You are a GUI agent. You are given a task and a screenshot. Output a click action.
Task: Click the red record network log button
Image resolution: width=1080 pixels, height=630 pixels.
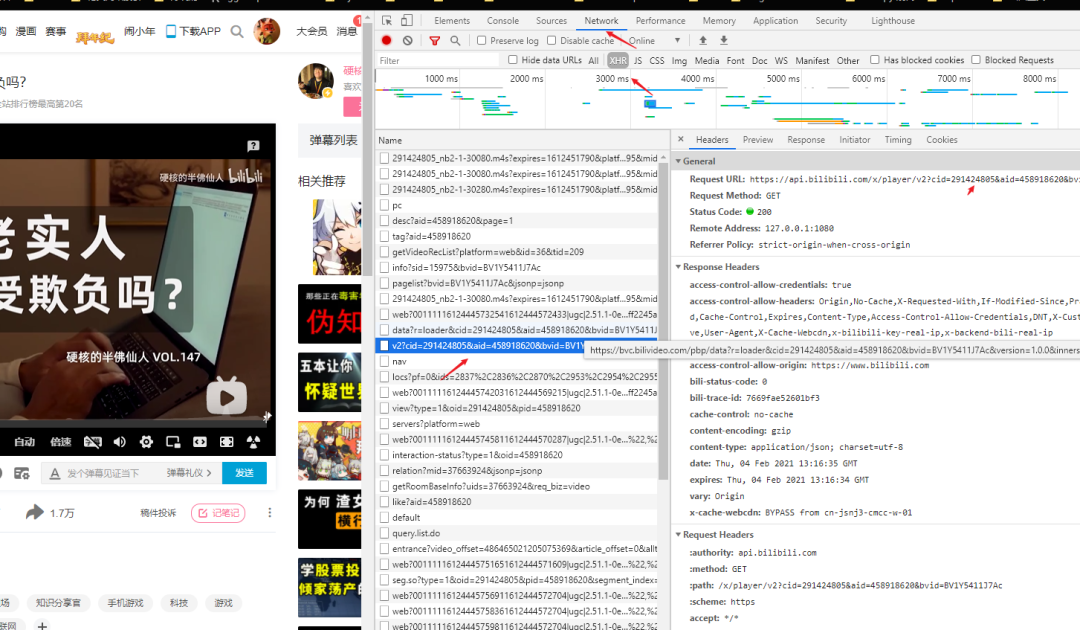click(x=386, y=41)
